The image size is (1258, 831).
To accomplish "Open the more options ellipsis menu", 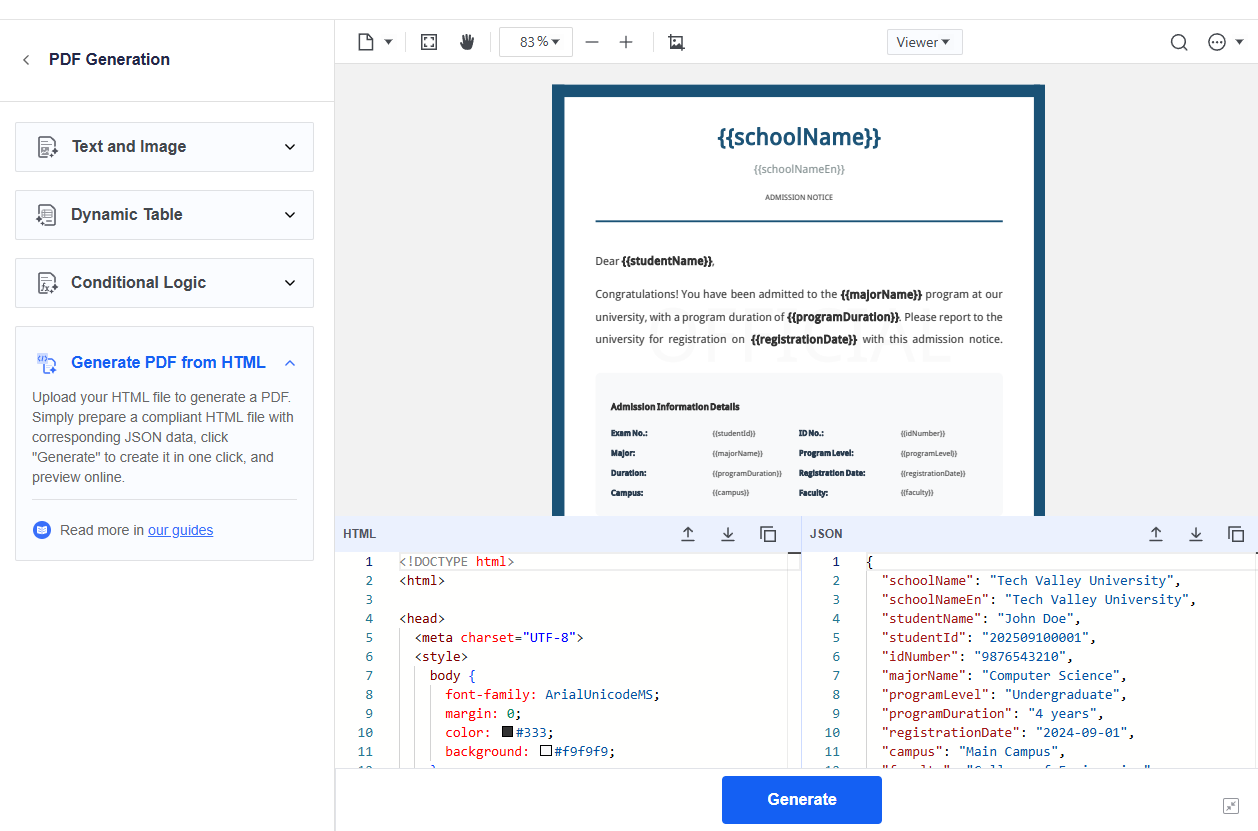I will (x=1216, y=42).
